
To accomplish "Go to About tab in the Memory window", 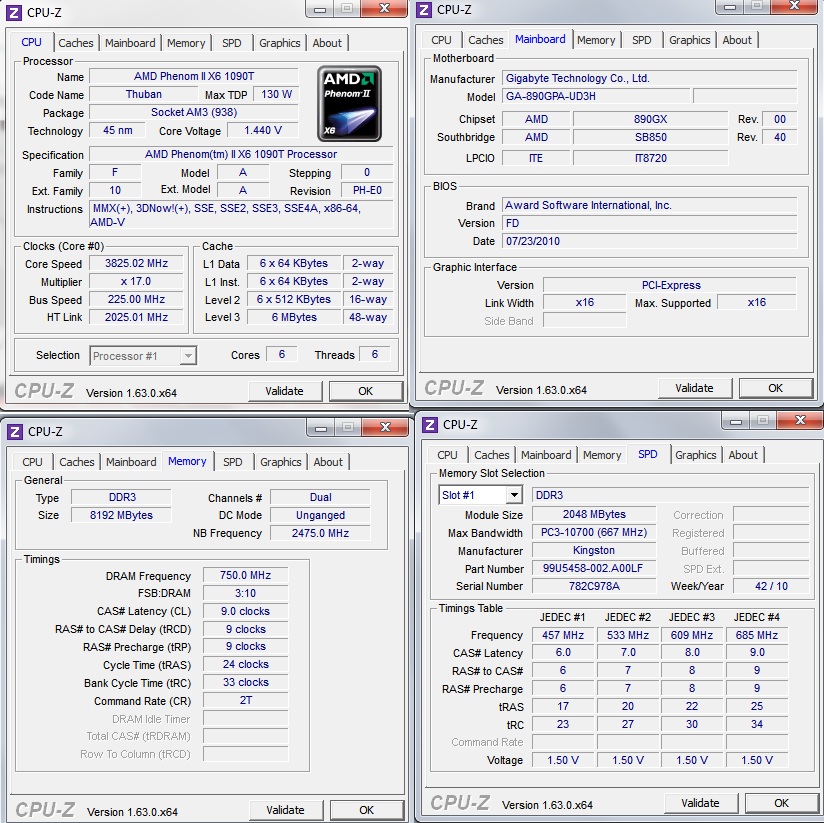I will click(328, 462).
